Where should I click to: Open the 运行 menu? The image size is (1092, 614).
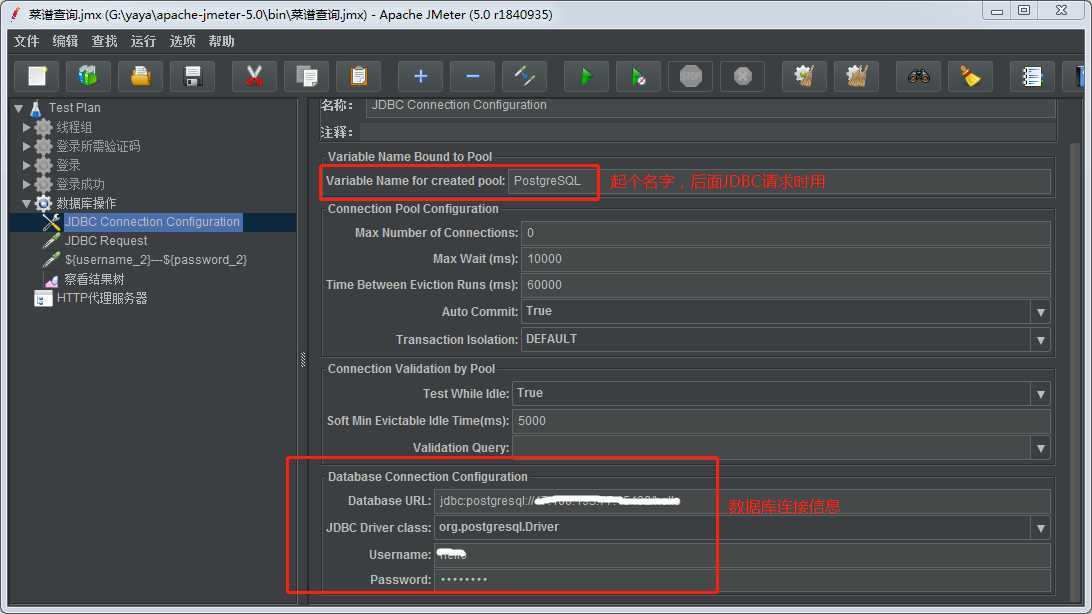143,41
